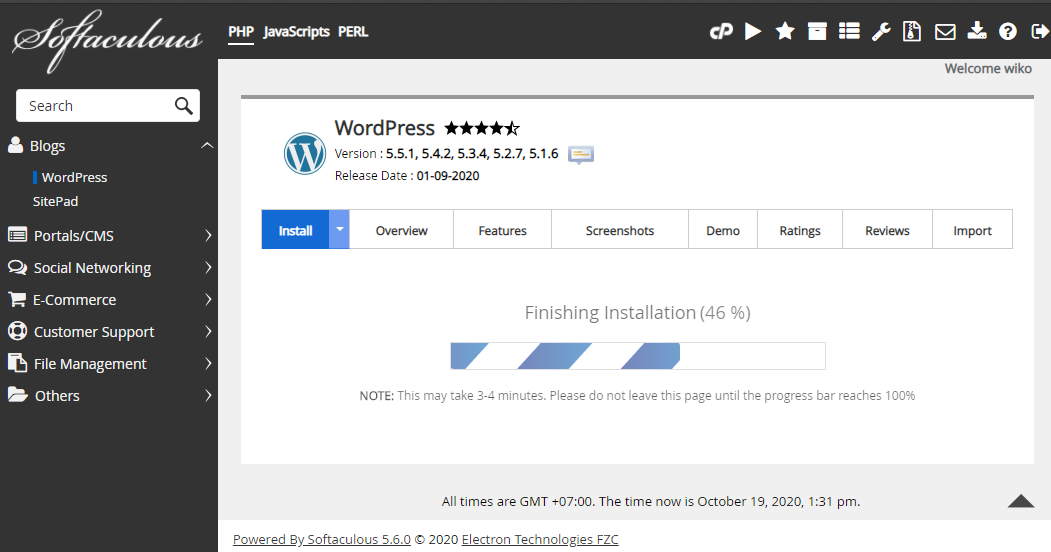
Task: Open the Overview tab
Action: (x=401, y=230)
